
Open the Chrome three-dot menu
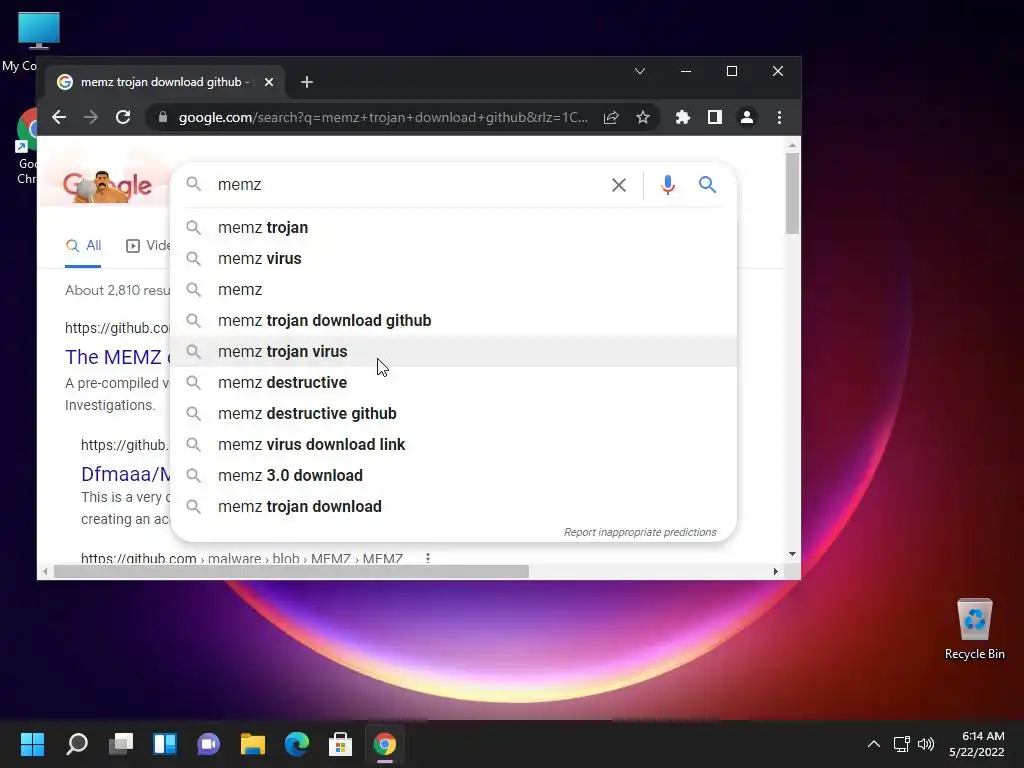point(779,118)
